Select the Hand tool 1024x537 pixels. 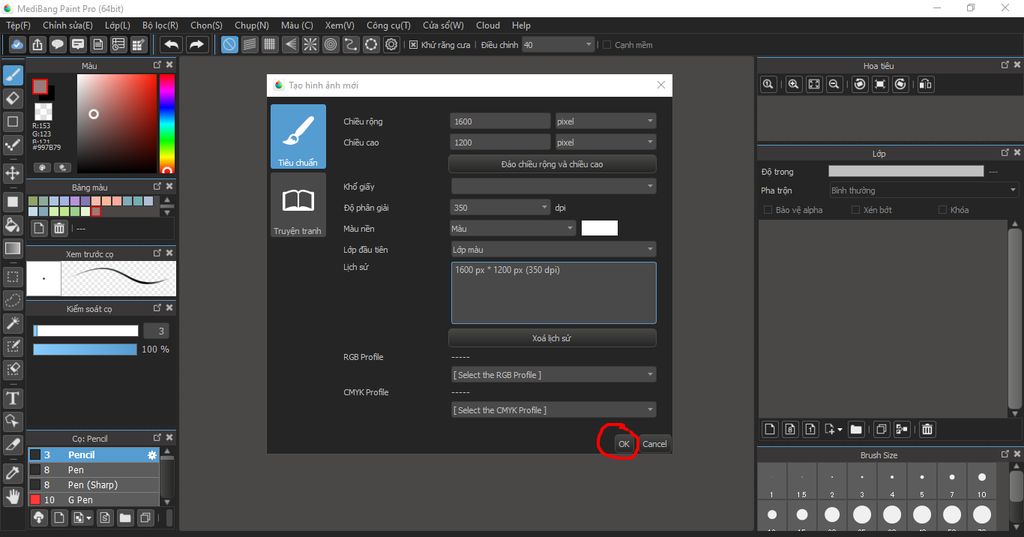click(x=12, y=496)
